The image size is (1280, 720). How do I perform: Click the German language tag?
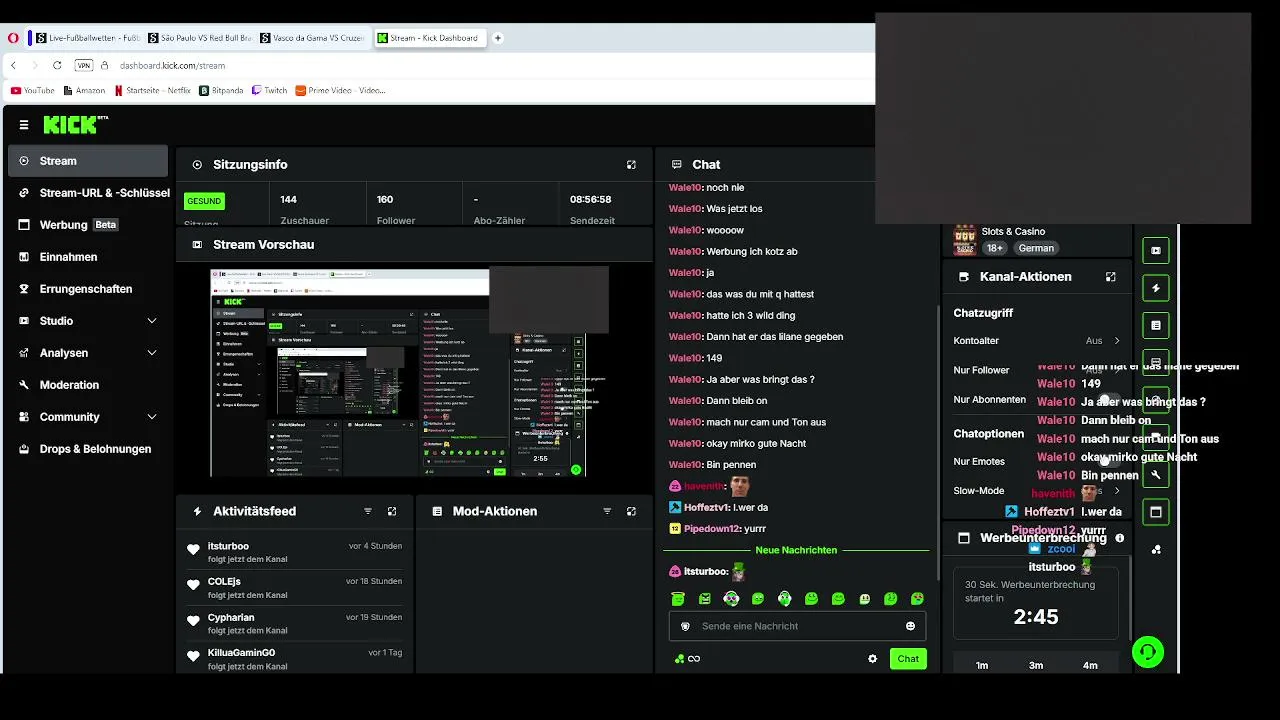point(1036,248)
